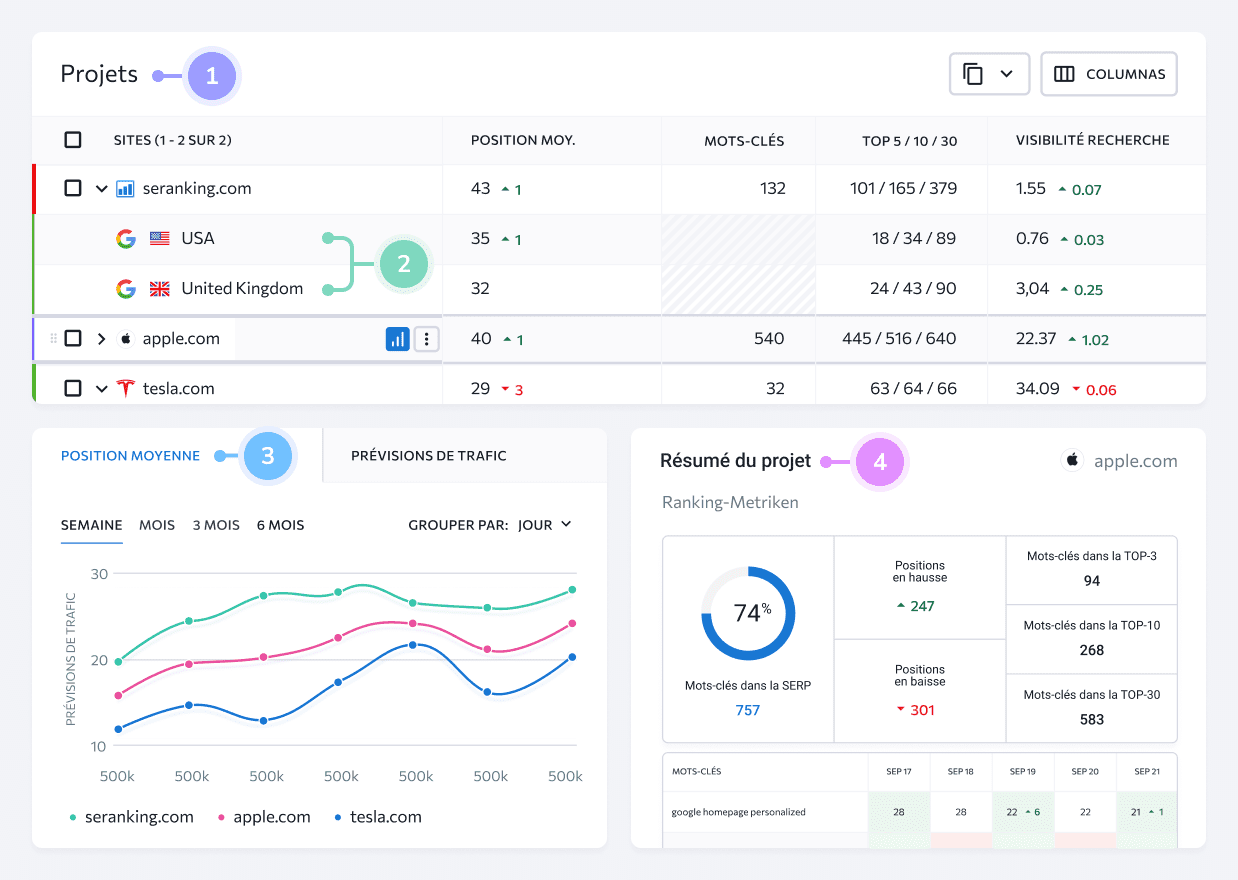
Task: Select the 3 MOIS time range
Action: point(216,525)
